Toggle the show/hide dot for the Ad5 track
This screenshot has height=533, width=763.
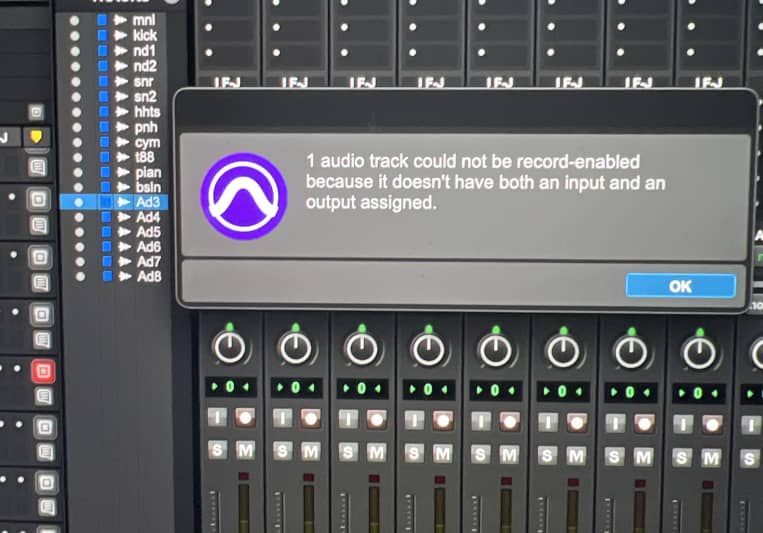[79, 232]
